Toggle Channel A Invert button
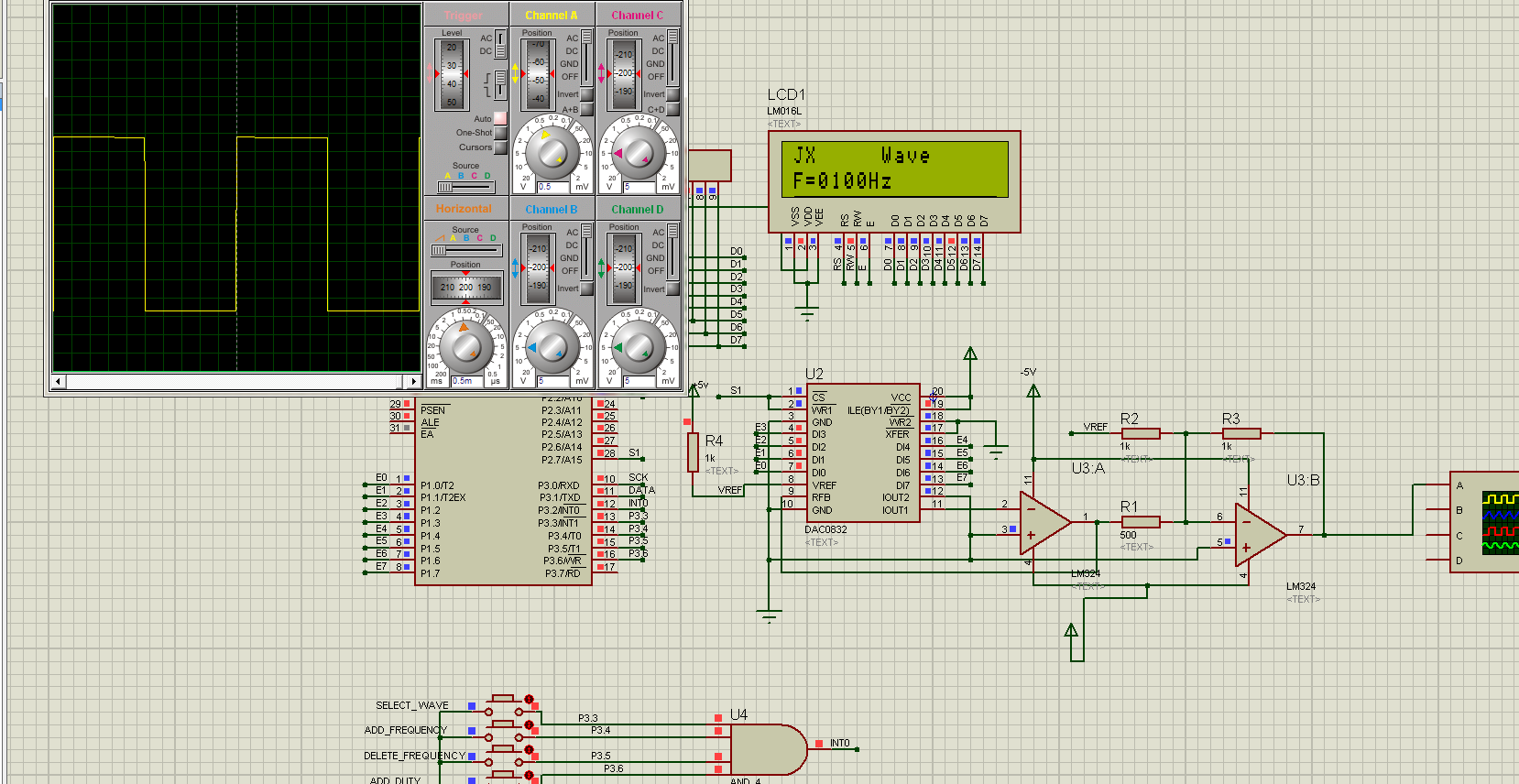 point(586,94)
